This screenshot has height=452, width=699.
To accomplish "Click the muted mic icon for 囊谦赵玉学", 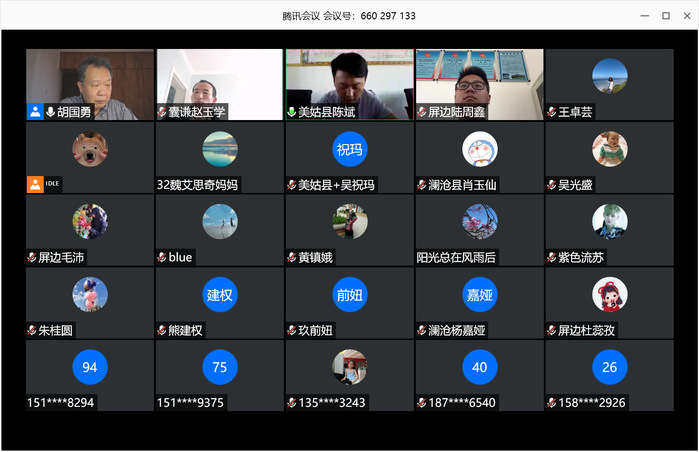I will coord(162,112).
